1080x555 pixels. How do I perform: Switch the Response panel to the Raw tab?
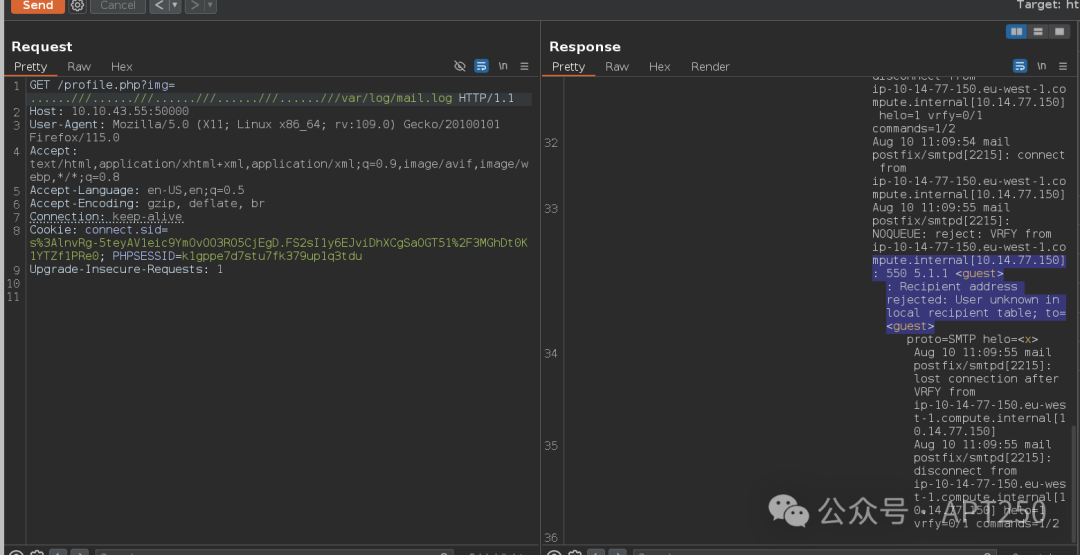click(617, 66)
